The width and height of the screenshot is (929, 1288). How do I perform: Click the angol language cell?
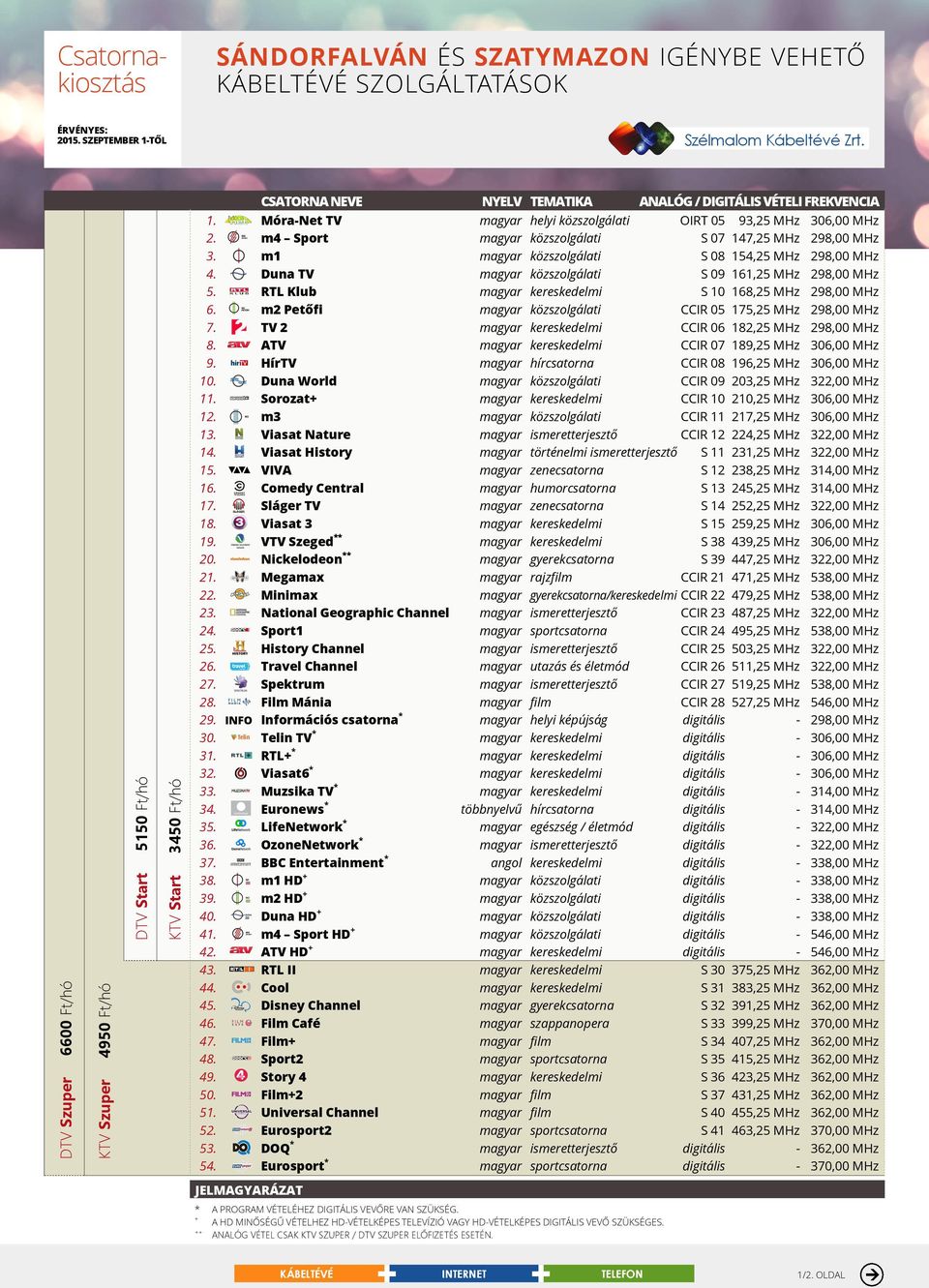point(506,862)
